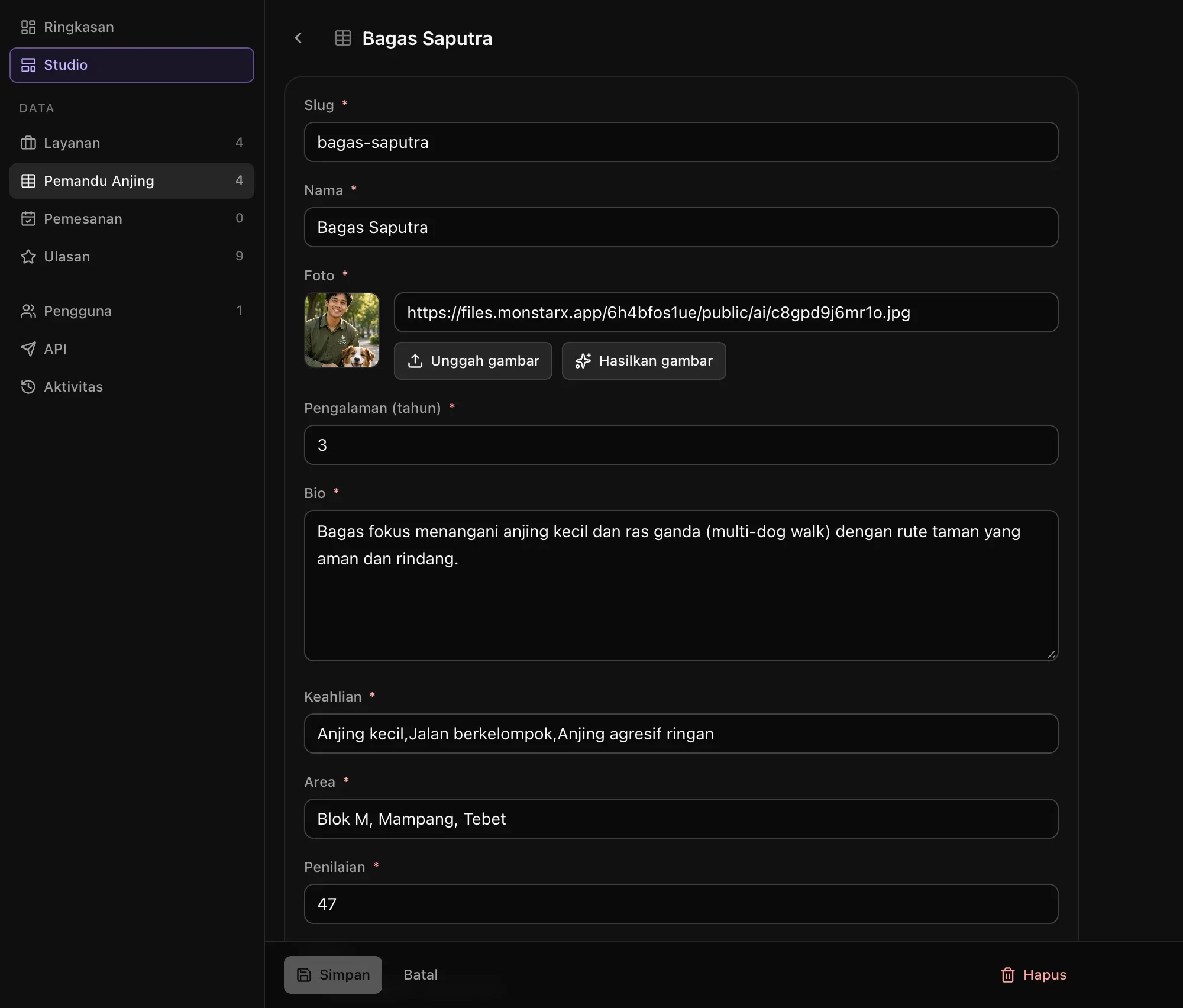This screenshot has height=1008, width=1183.
Task: Click the Pemesanan calendar icon
Action: [x=28, y=219]
